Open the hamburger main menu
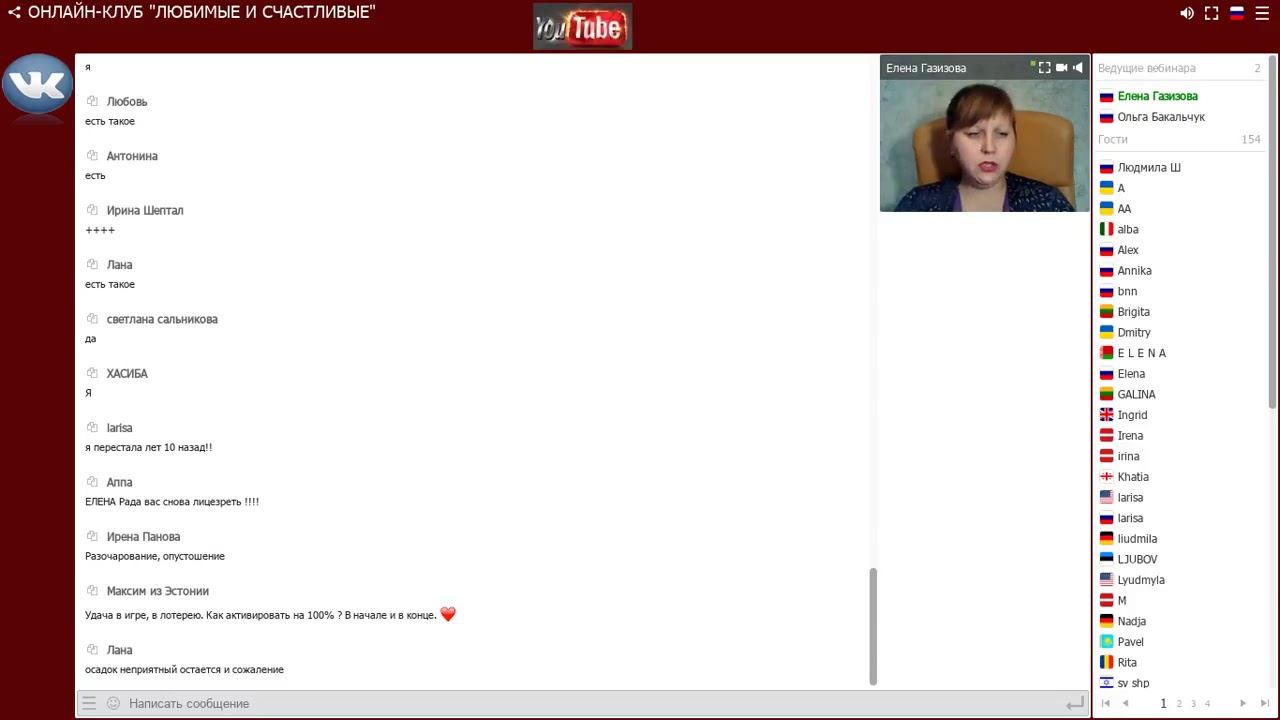The image size is (1280, 720). tap(1262, 13)
